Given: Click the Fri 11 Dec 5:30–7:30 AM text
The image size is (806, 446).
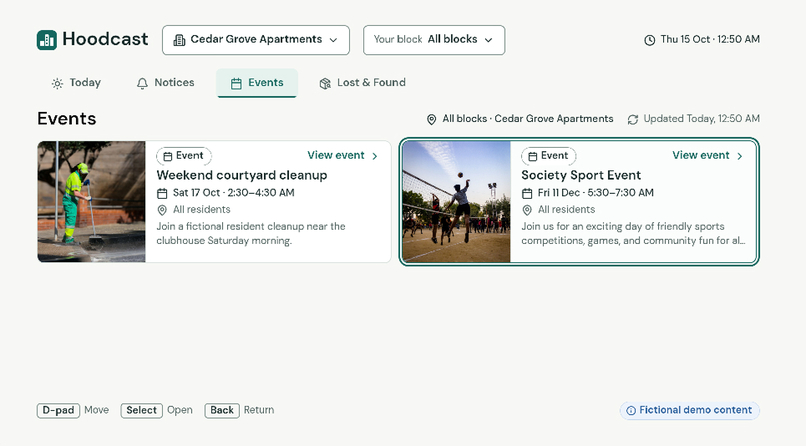Looking at the screenshot, I should click(596, 193).
